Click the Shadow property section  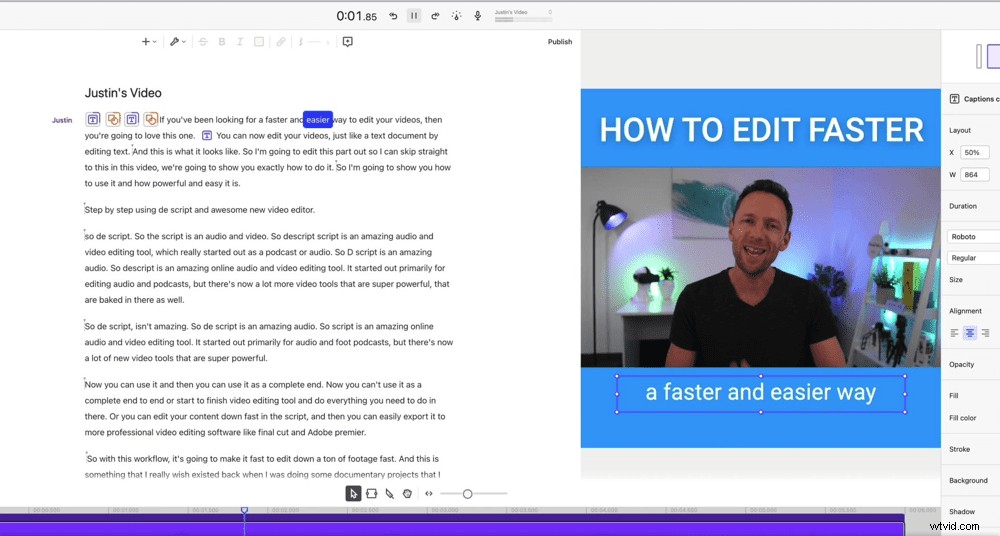962,512
